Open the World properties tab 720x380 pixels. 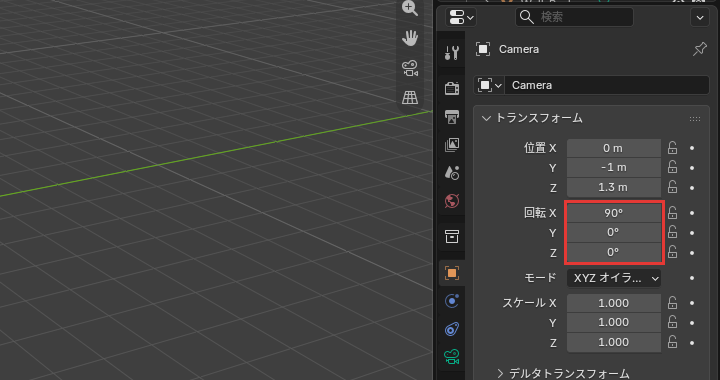(x=452, y=201)
